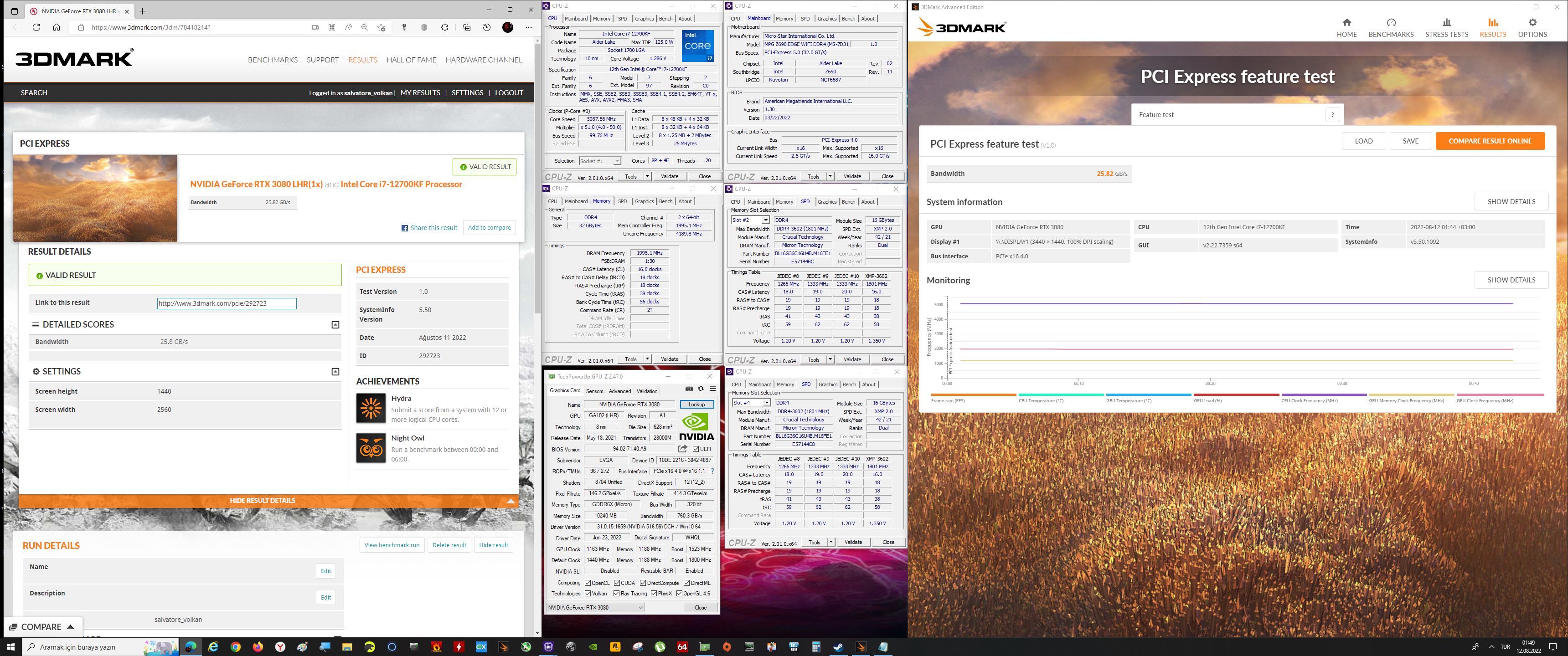
Task: Open Edge zoom out magnifier icon
Action: click(x=365, y=27)
